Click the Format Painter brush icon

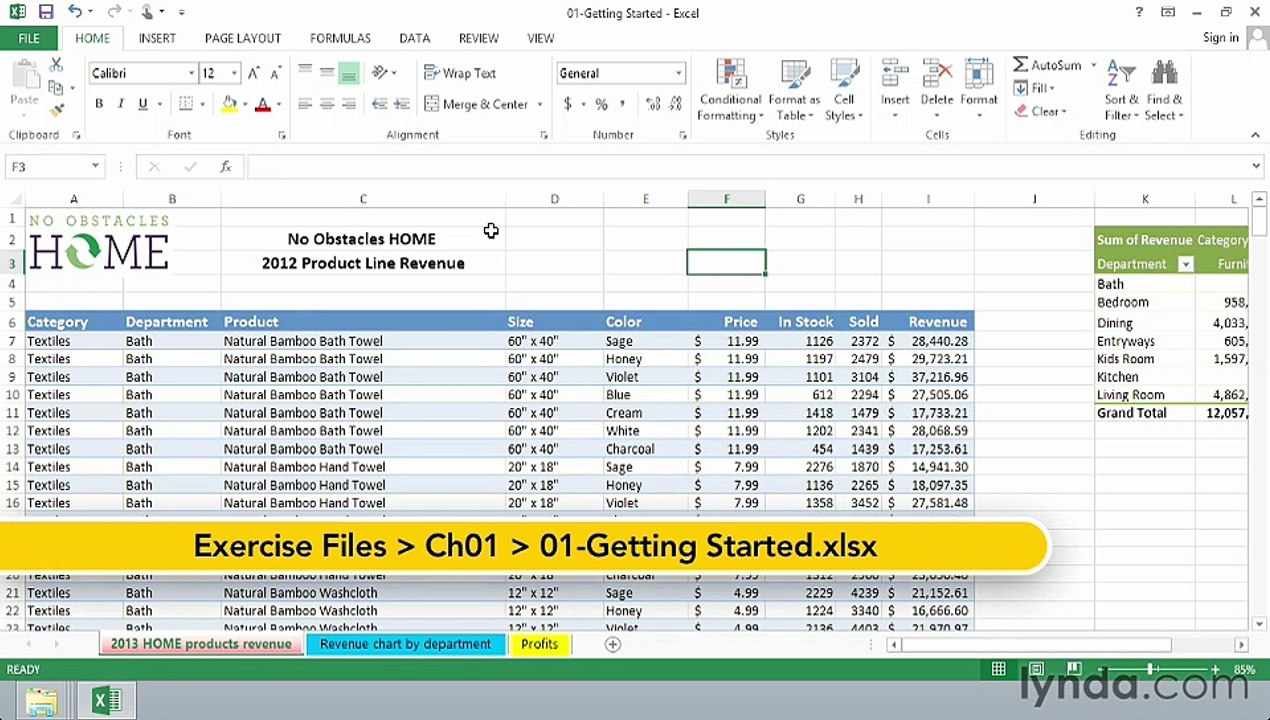pyautogui.click(x=56, y=110)
